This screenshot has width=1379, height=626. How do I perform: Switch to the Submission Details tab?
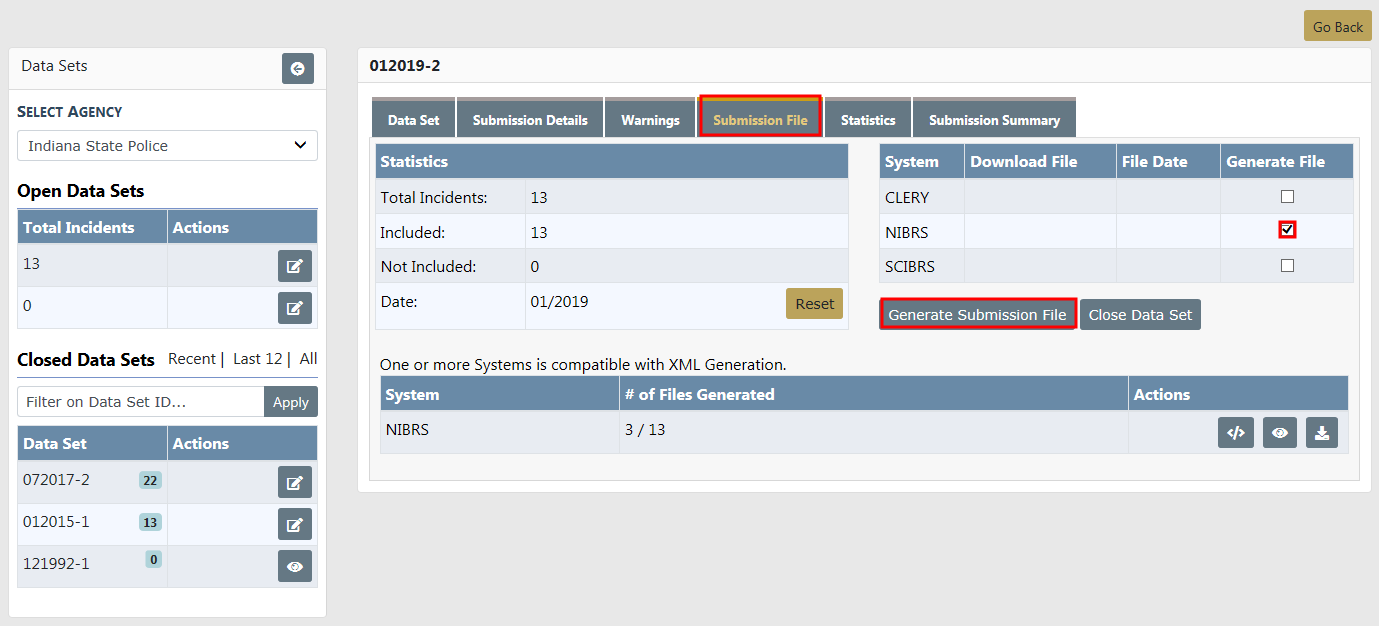pyautogui.click(x=530, y=120)
